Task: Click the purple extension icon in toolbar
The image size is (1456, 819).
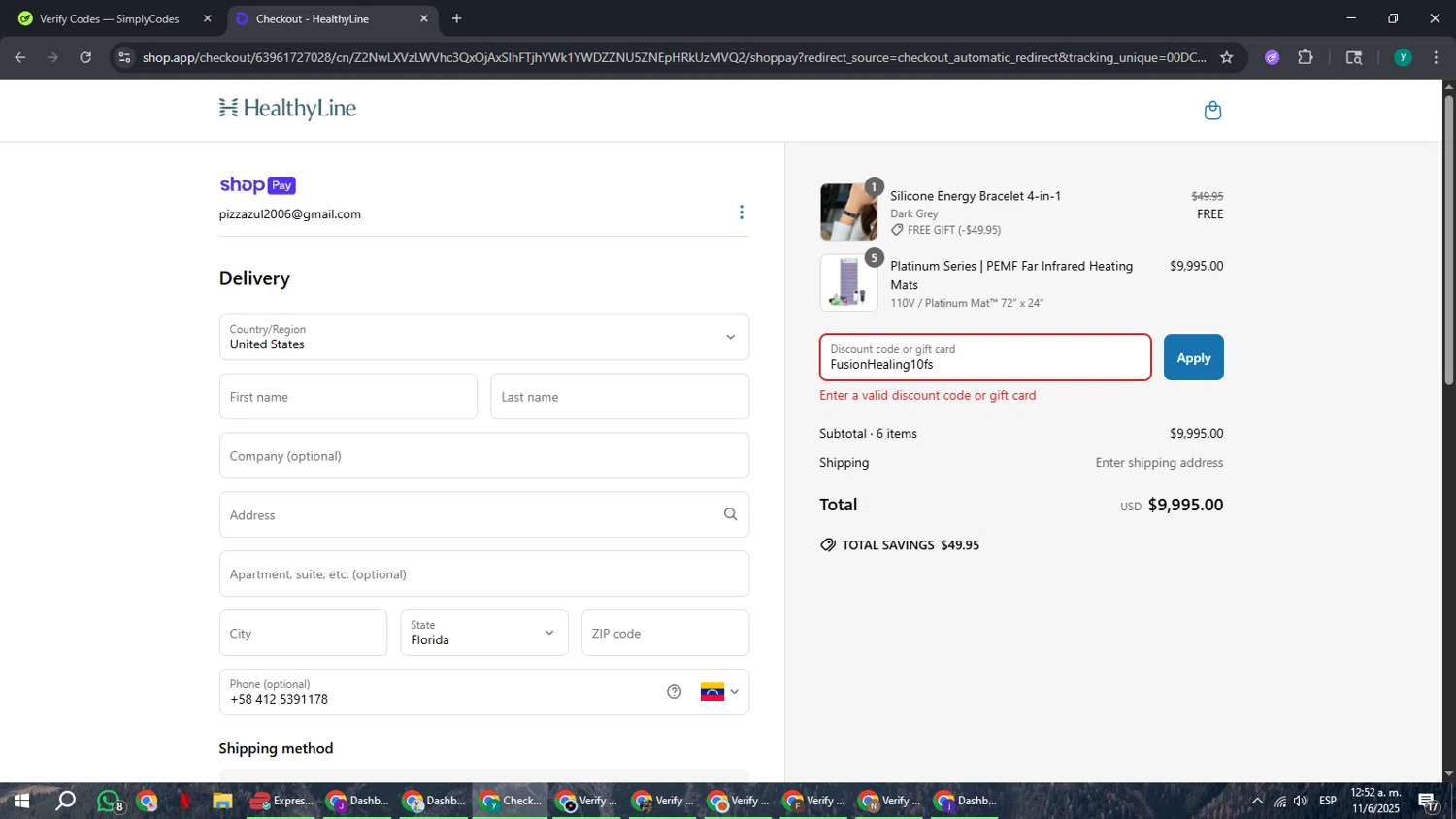Action: click(1272, 57)
